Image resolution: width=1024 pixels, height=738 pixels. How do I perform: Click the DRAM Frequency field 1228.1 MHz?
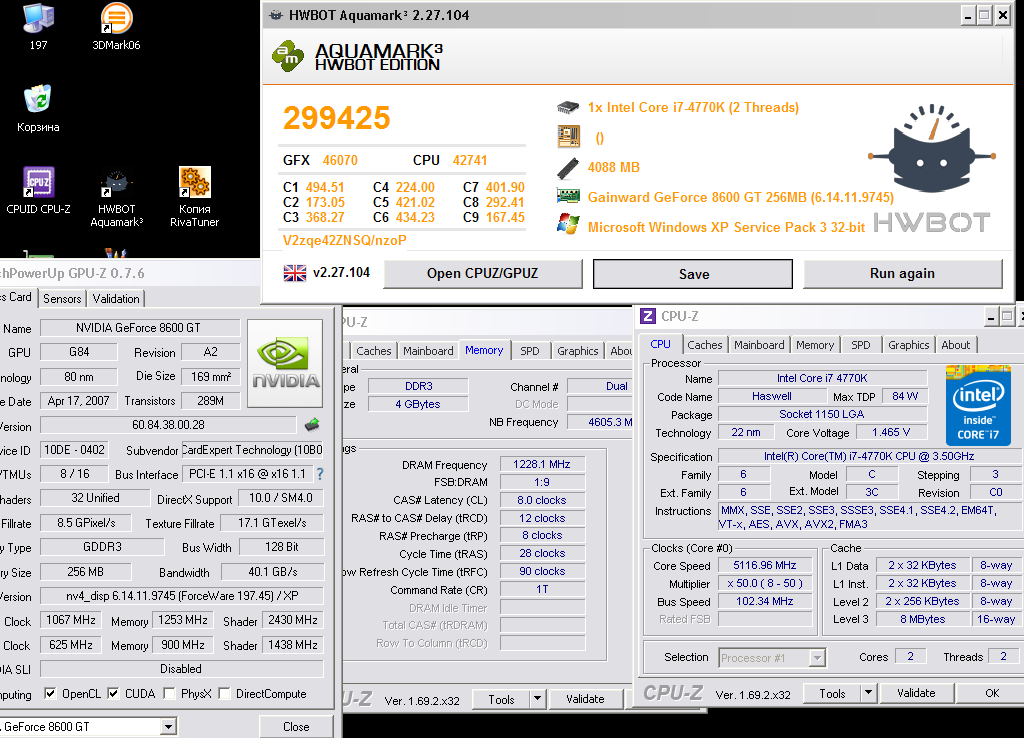[x=541, y=464]
